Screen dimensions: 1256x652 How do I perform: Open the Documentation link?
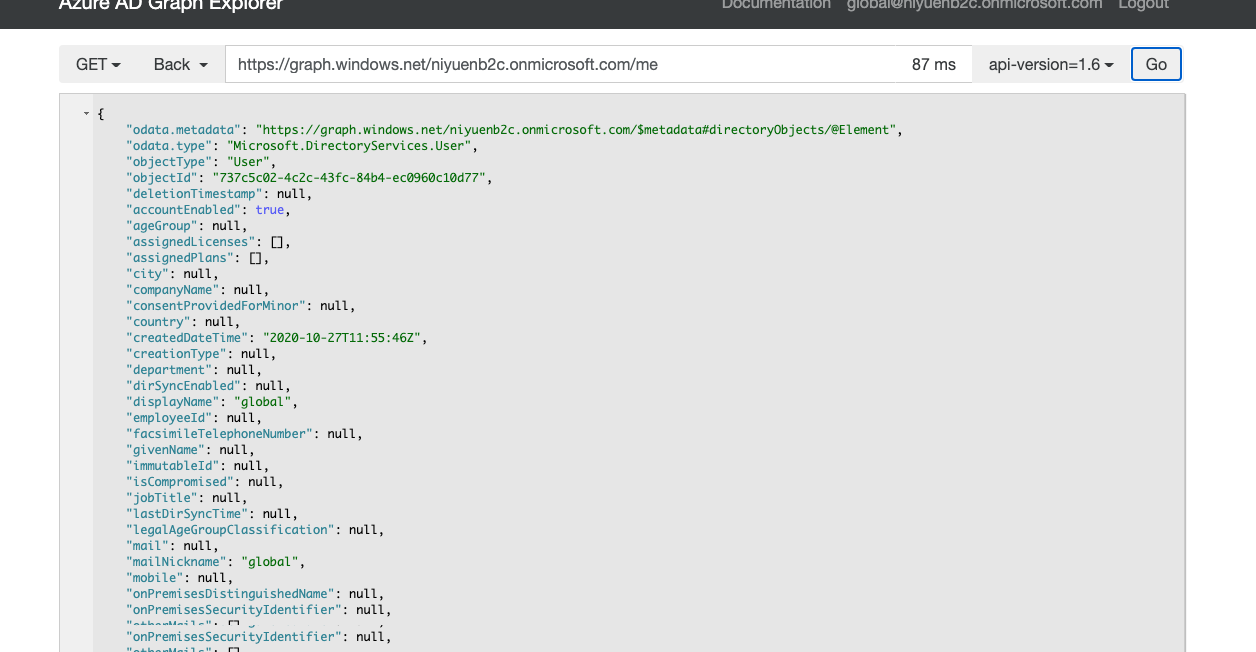point(776,4)
